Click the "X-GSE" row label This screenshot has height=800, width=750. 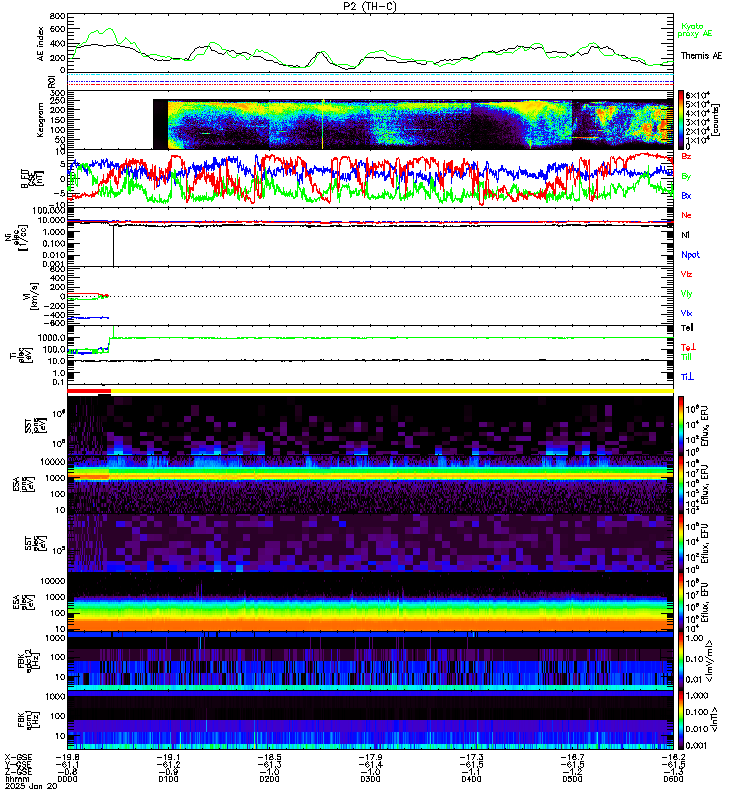point(18,758)
